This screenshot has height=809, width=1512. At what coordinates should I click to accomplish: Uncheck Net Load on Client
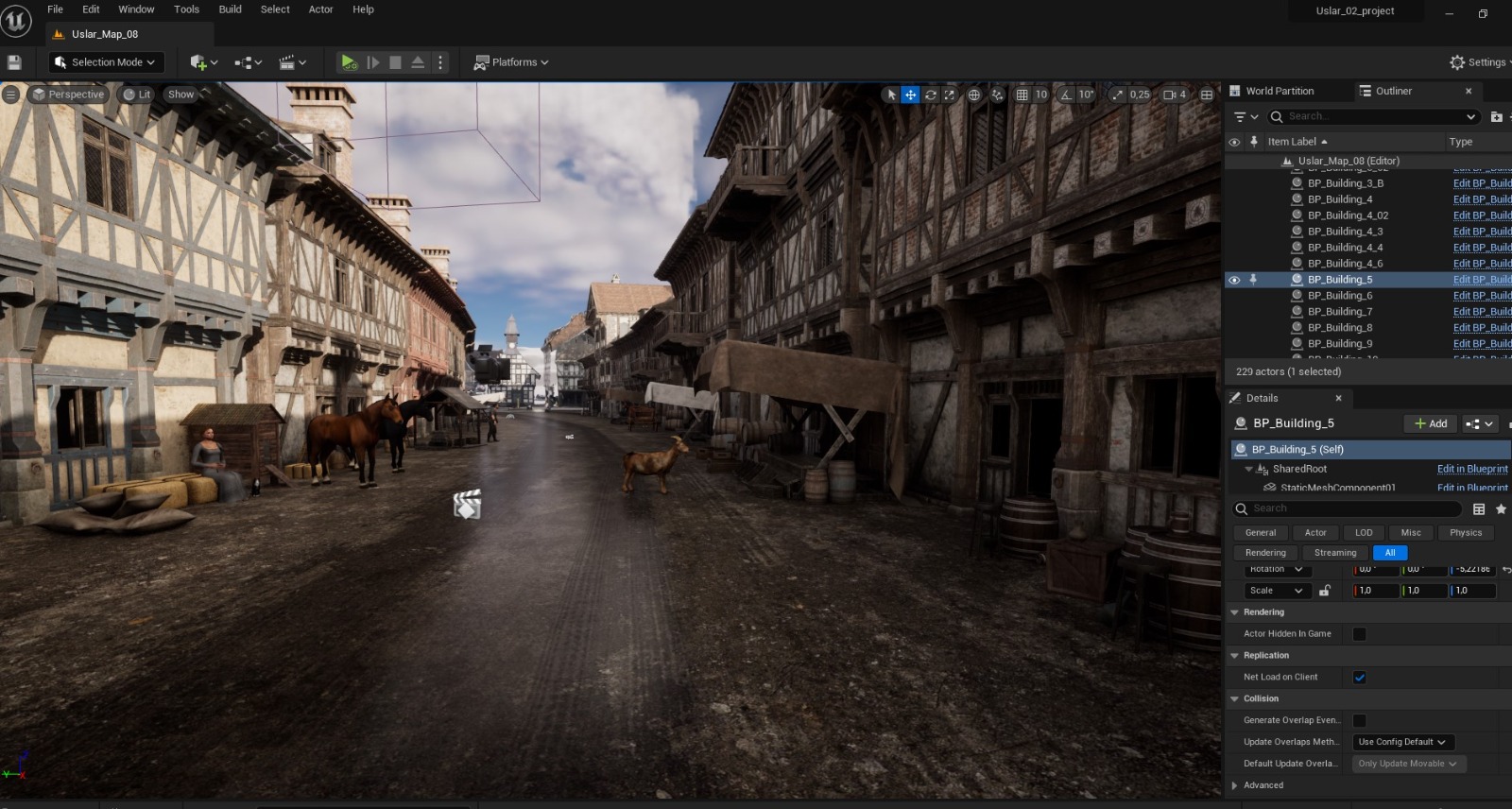pos(1359,678)
